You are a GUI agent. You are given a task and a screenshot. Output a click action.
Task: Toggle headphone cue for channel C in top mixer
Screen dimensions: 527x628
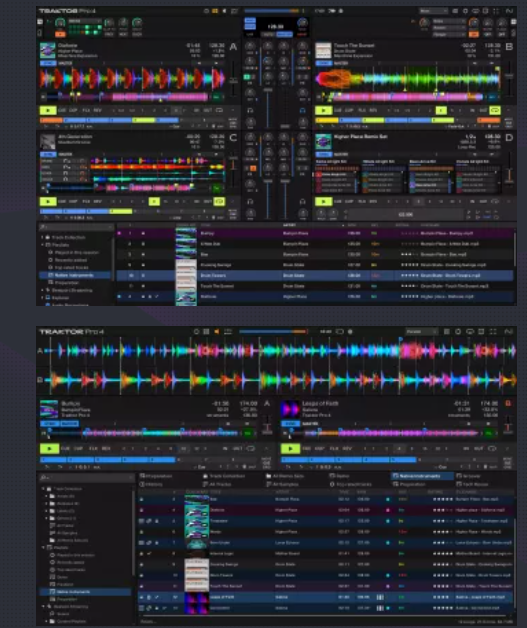tap(250, 201)
